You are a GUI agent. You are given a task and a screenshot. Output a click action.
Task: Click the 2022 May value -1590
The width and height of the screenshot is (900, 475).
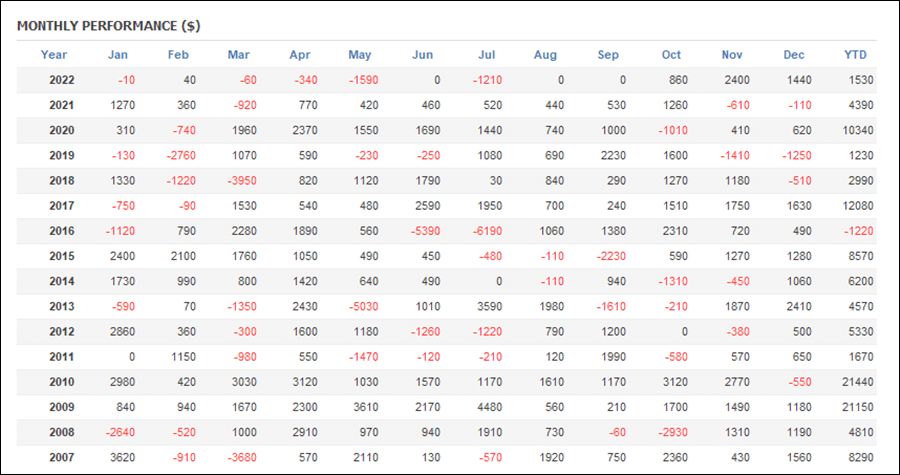(x=363, y=80)
